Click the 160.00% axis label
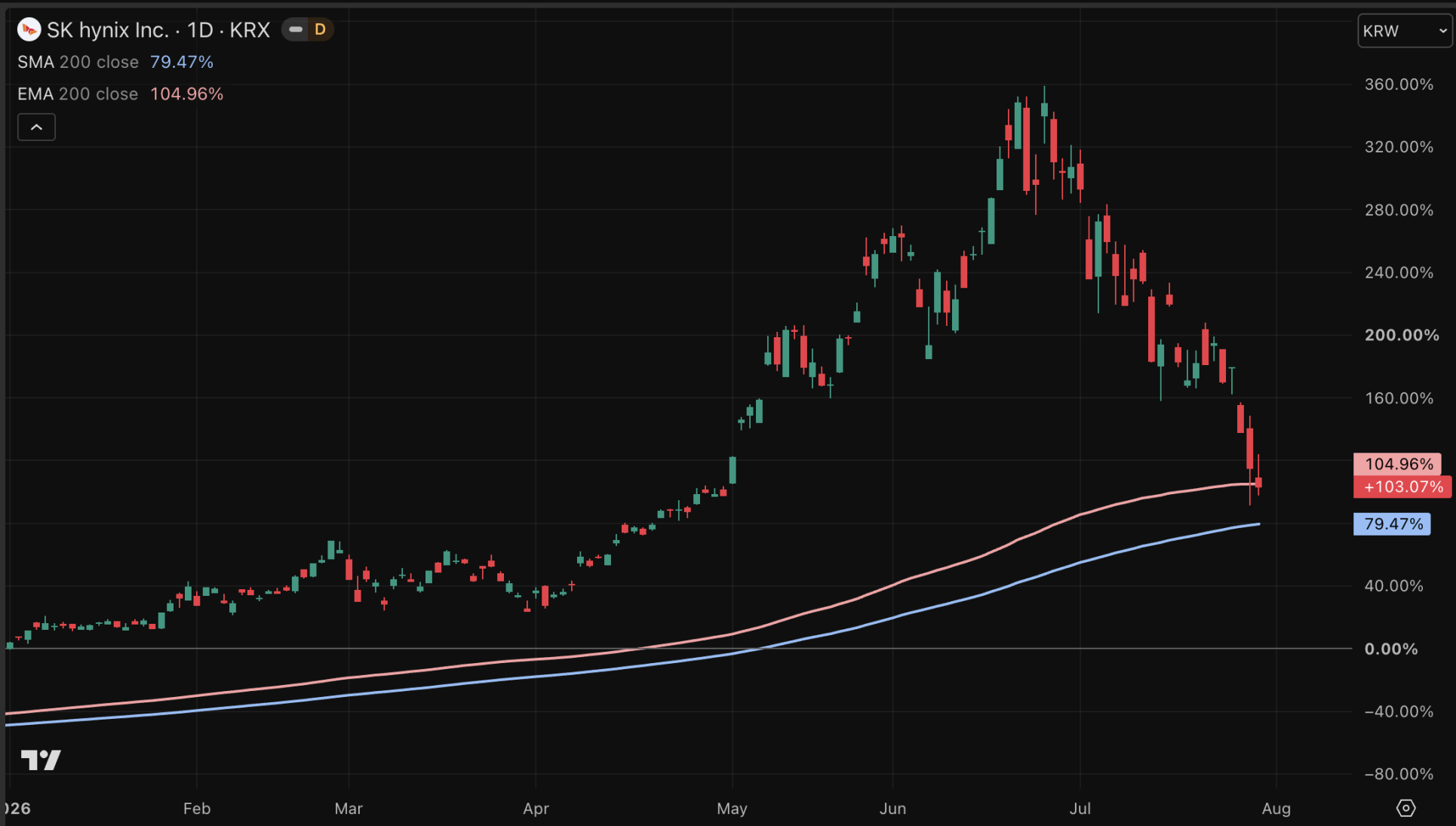The height and width of the screenshot is (826, 1456). (x=1399, y=398)
